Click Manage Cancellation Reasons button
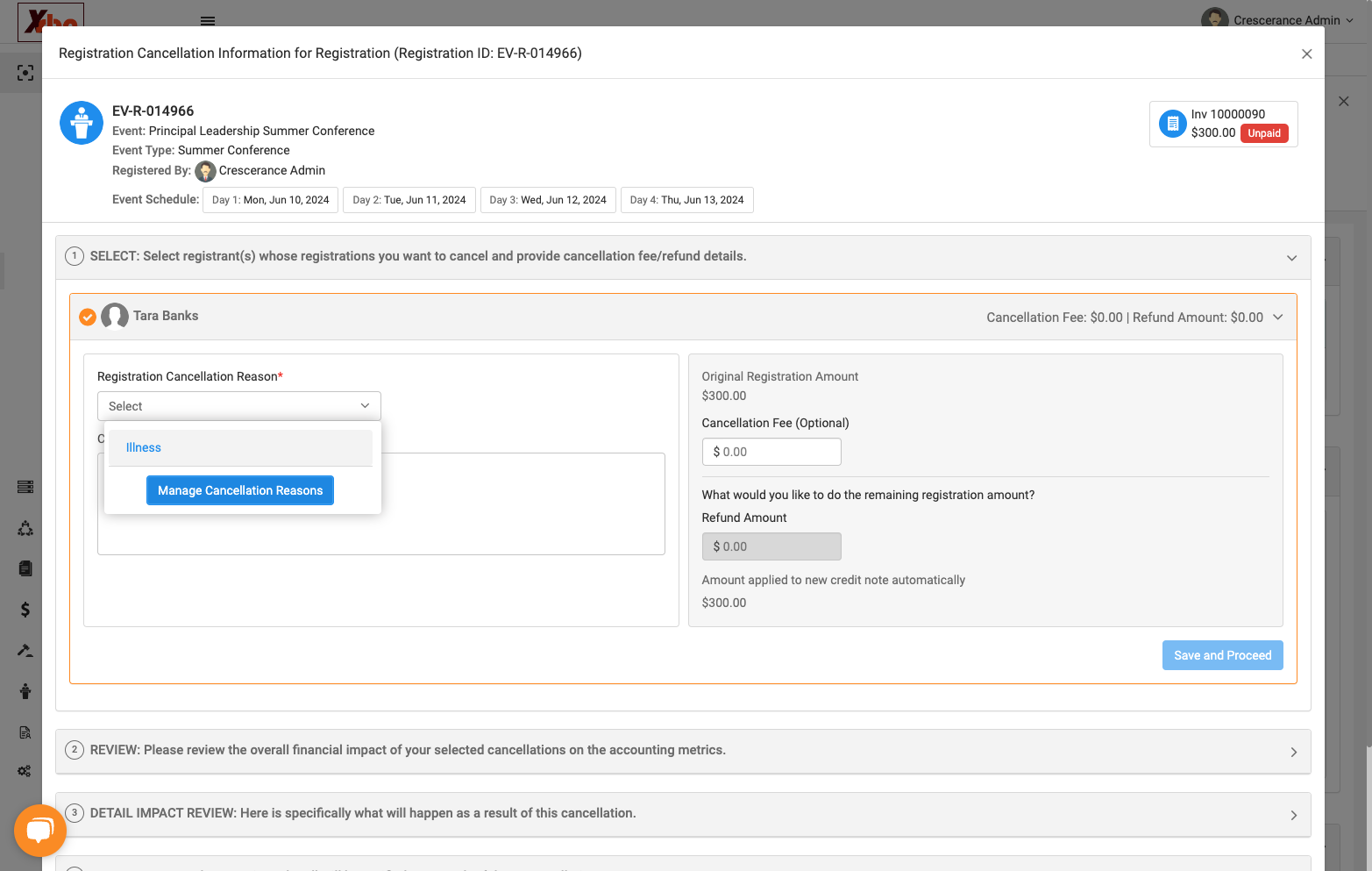The image size is (1372, 871). tap(240, 490)
